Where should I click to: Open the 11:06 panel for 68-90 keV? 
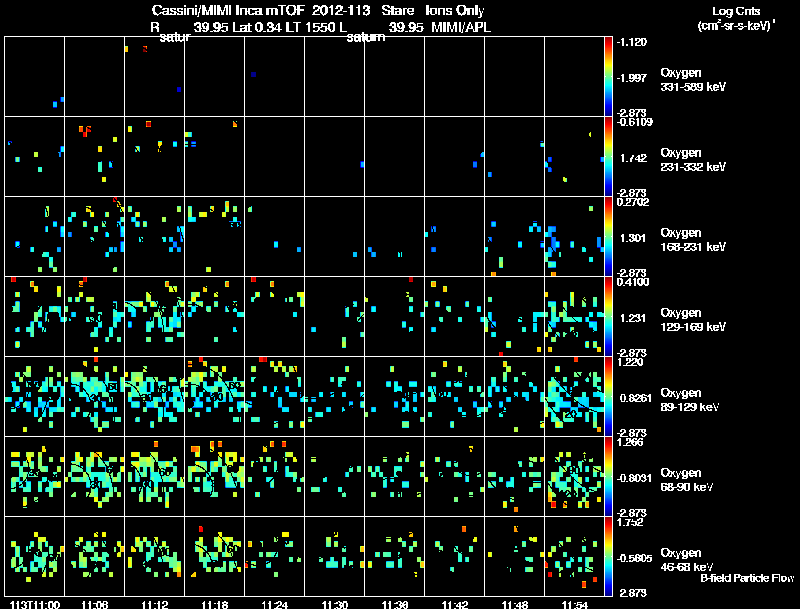94,476
